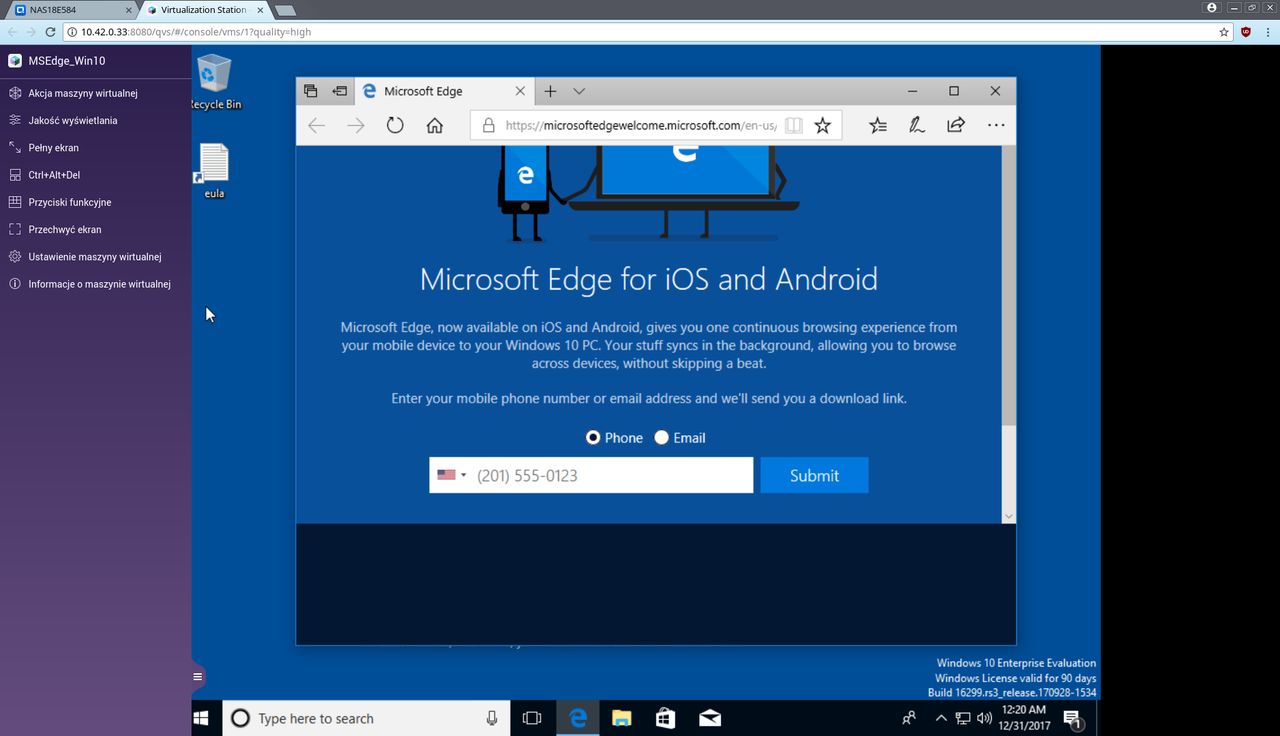Viewport: 1280px width, 736px height.
Task: Close the Microsoft Edge tab
Action: tap(520, 91)
